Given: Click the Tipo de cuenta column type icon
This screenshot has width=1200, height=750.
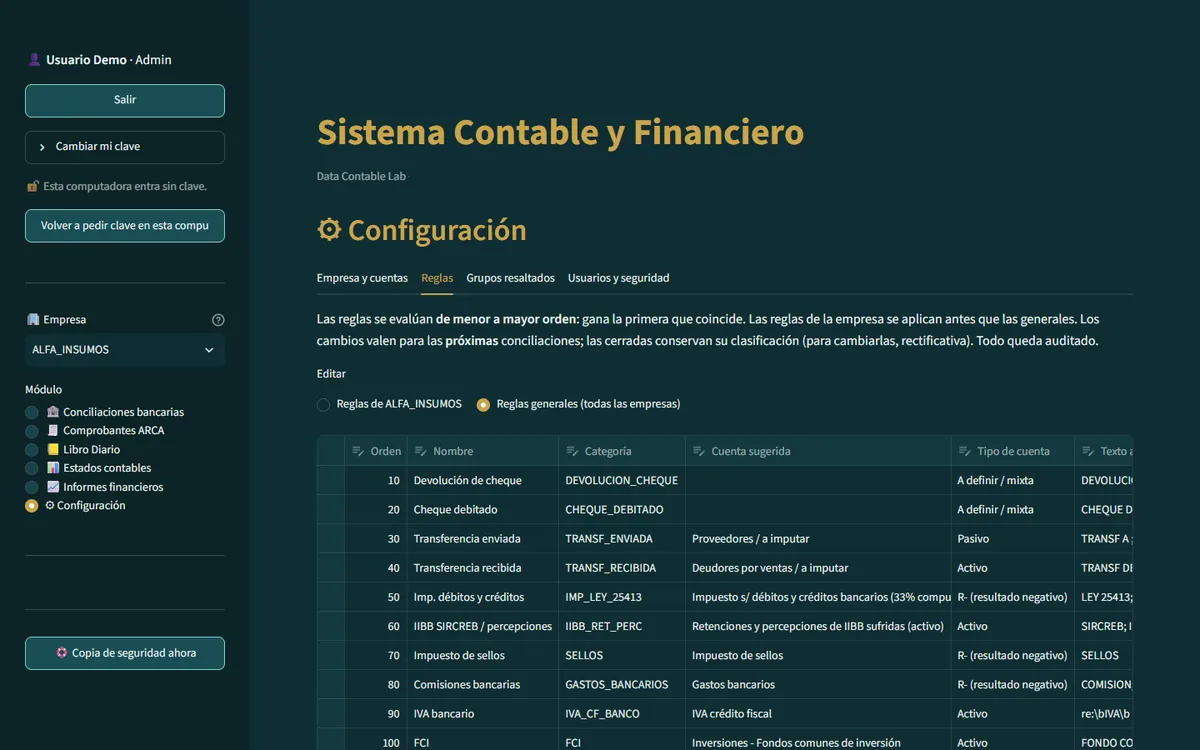Looking at the screenshot, I should [964, 451].
